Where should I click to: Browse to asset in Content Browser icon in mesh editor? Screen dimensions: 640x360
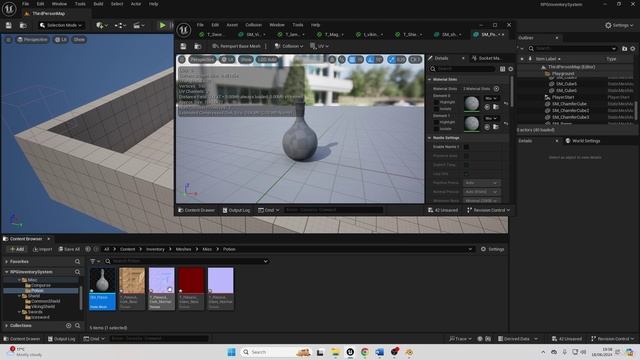198,46
